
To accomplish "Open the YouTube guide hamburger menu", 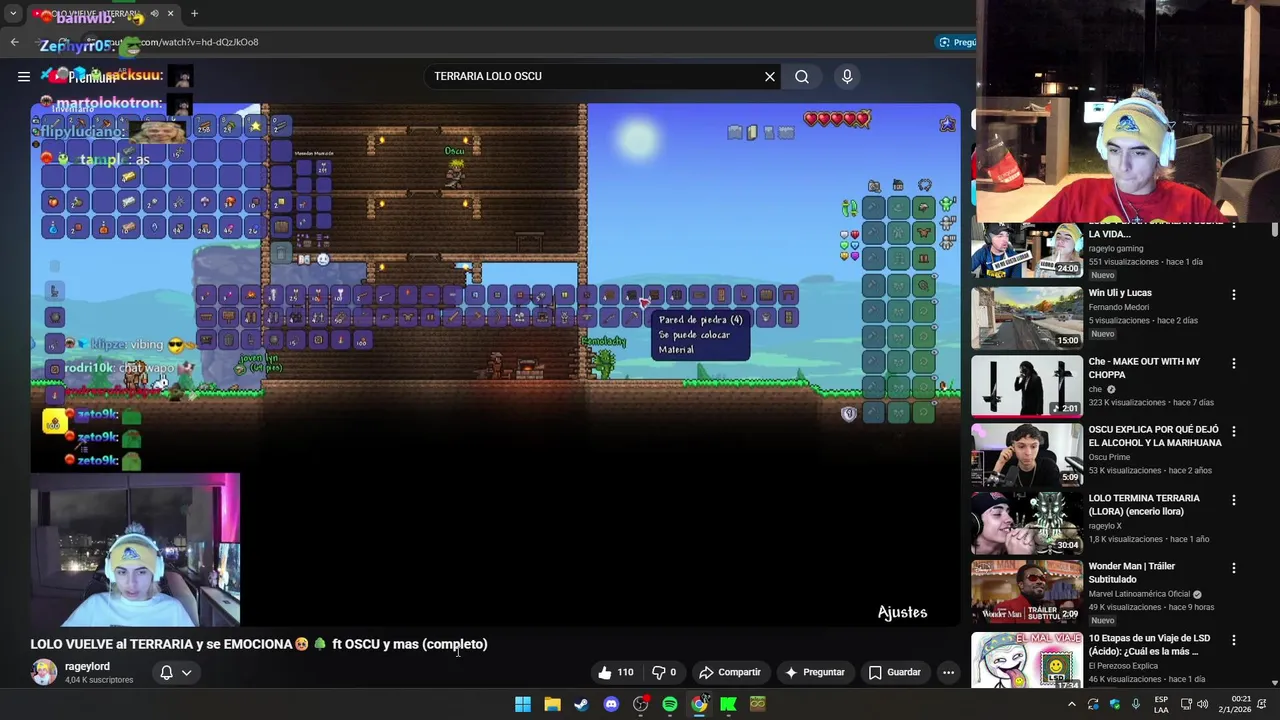I will point(24,76).
